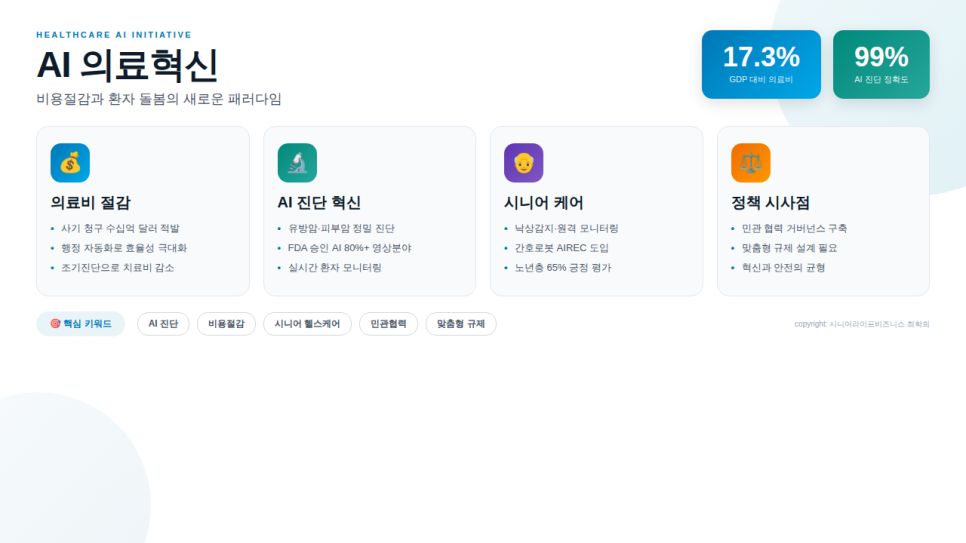Click bullet 낙상감지·원격 모니터링
The width and height of the screenshot is (966, 543).
[566, 229]
